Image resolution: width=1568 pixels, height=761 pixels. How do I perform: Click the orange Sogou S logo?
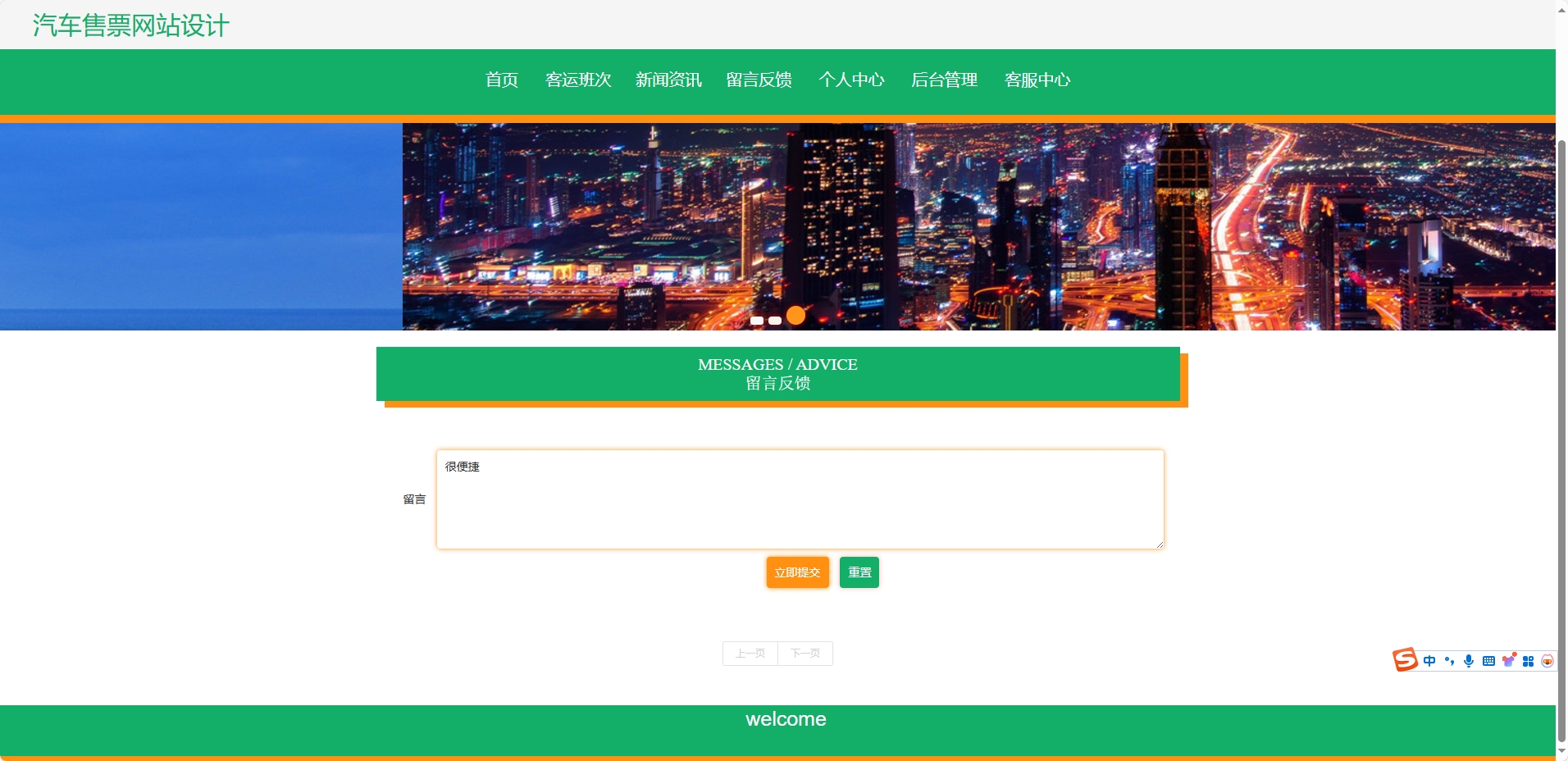tap(1405, 660)
